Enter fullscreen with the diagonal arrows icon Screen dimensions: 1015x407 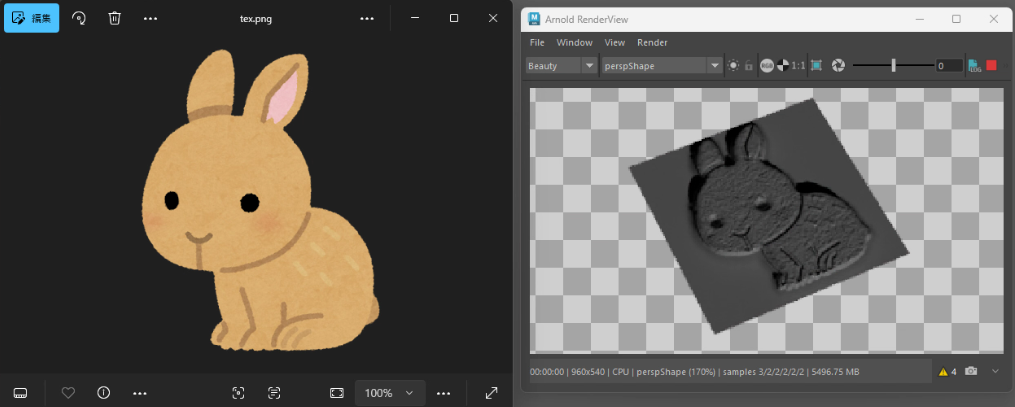(x=492, y=393)
